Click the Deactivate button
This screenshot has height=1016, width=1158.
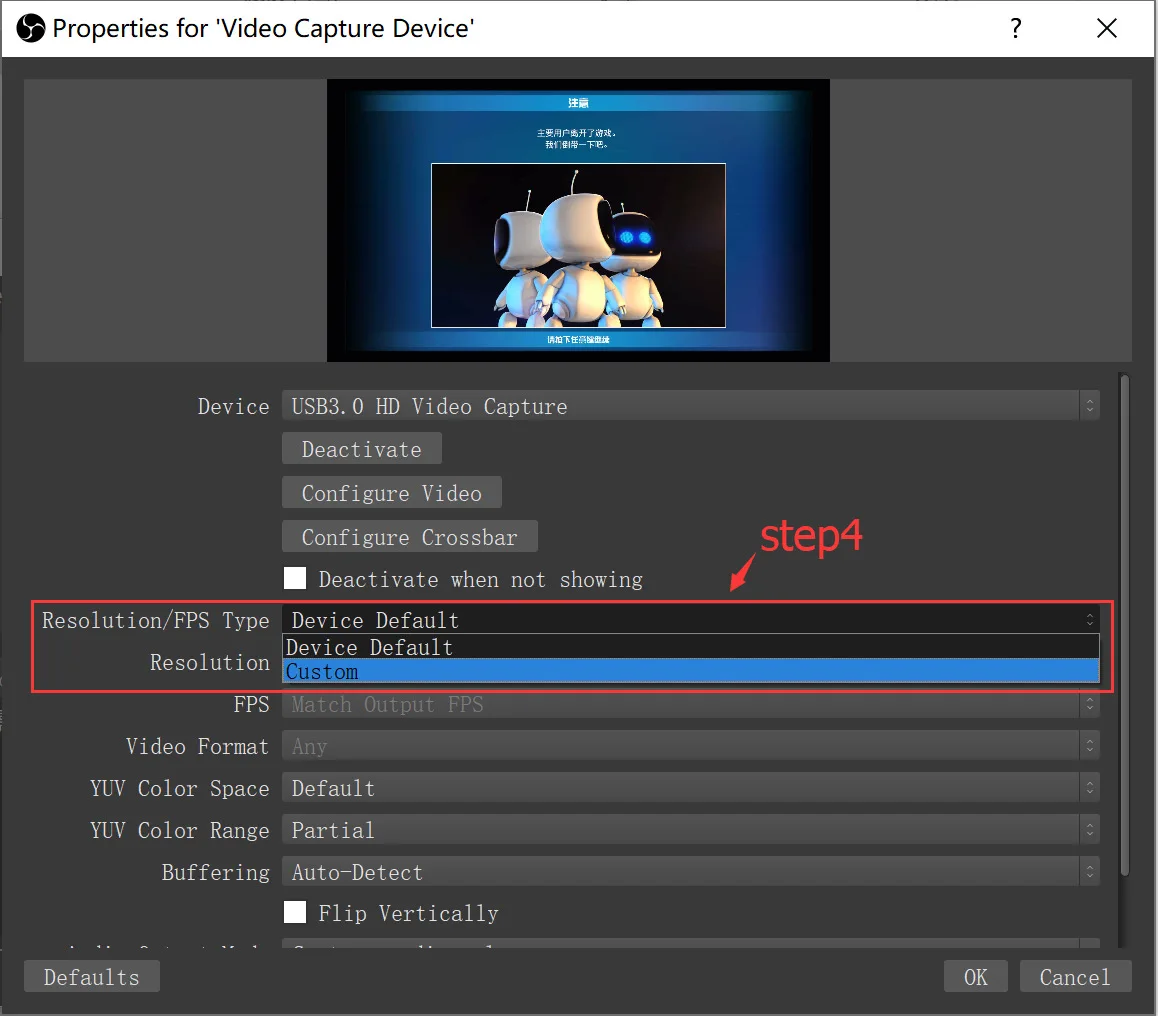tap(362, 449)
